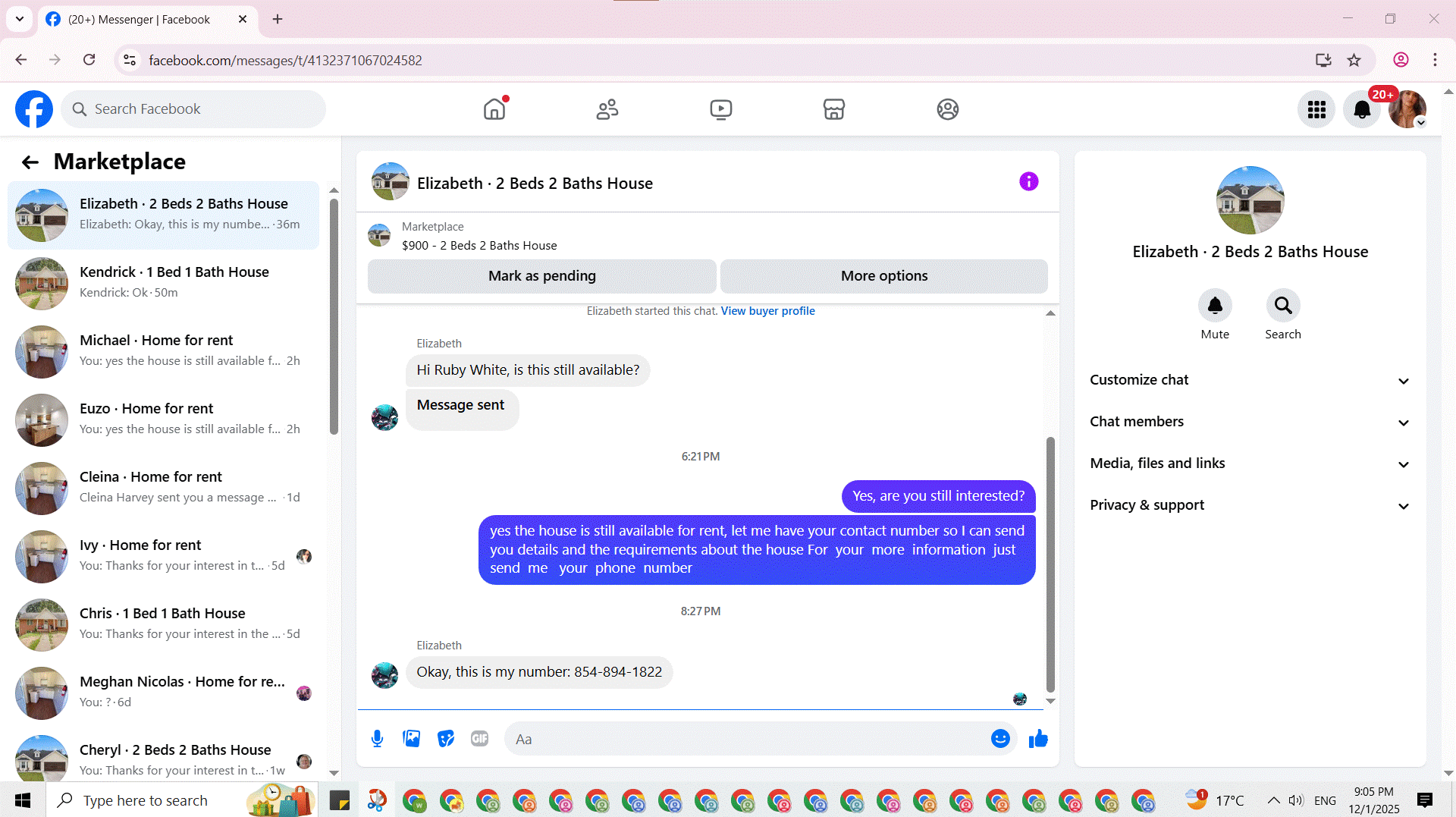Image resolution: width=1456 pixels, height=817 pixels.
Task: Open Windows Start menu
Action: (x=23, y=800)
